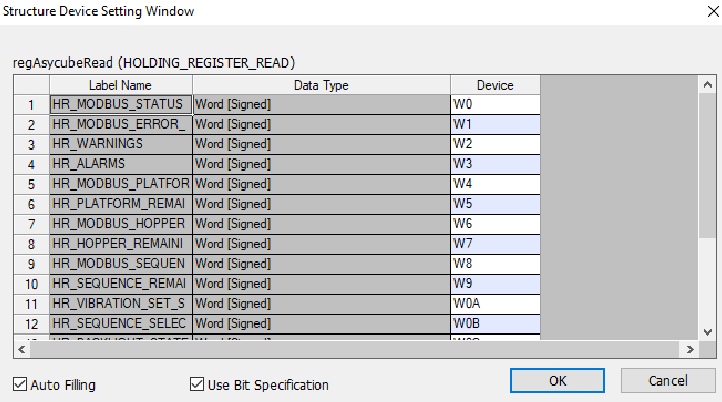Select the HR_WARNINGS label cell

click(x=120, y=144)
